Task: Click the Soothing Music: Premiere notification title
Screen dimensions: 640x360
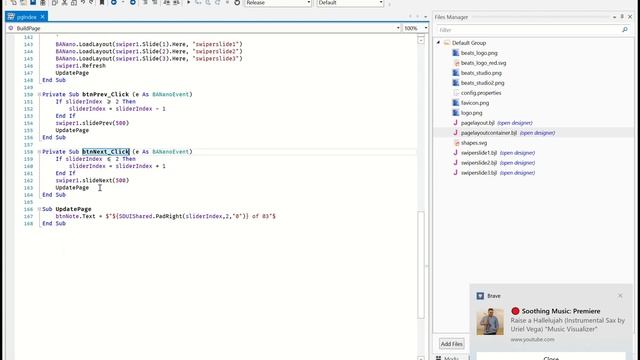Action: [x=561, y=311]
